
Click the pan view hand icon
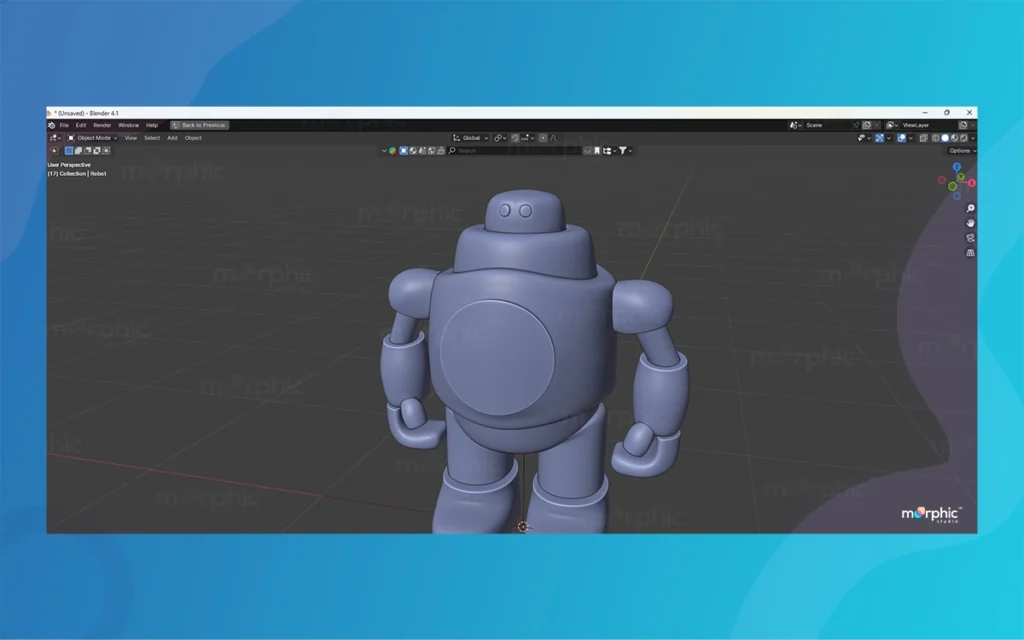(x=970, y=223)
